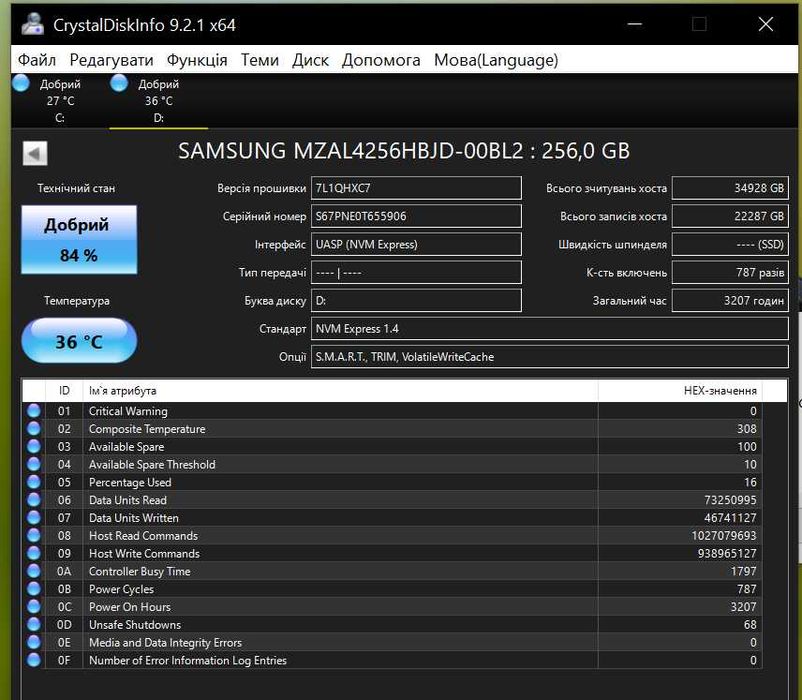The image size is (802, 700).
Task: Click the standard field NVM Express 1.4
Action: (x=550, y=329)
